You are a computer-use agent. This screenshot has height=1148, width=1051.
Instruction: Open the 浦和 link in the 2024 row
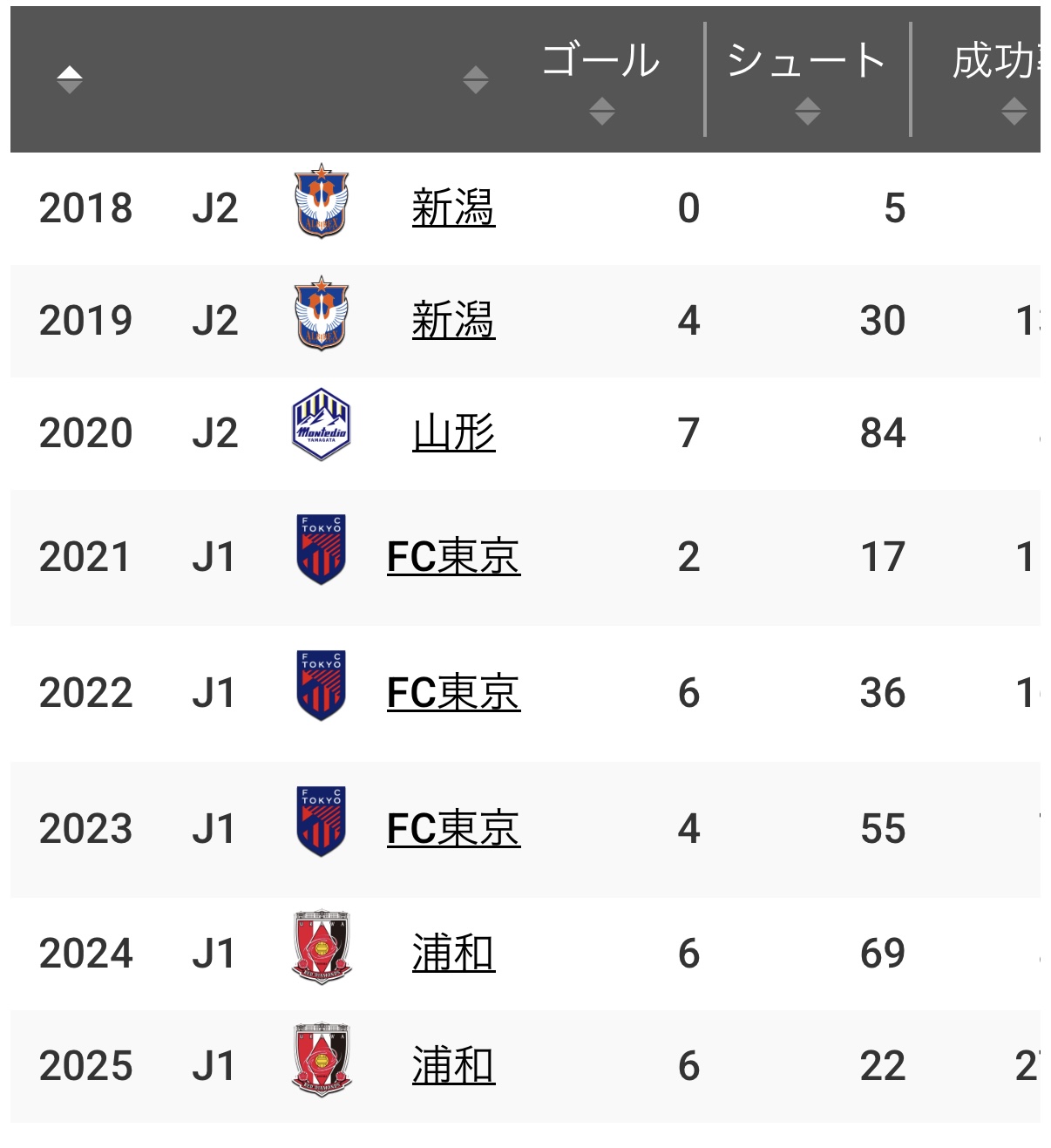[x=453, y=954]
